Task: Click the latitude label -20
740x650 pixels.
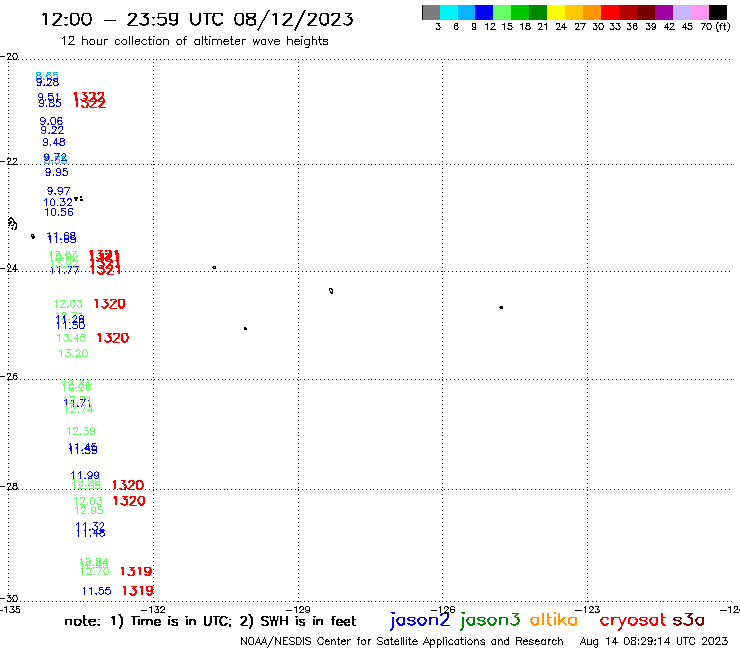Action: click(x=9, y=57)
